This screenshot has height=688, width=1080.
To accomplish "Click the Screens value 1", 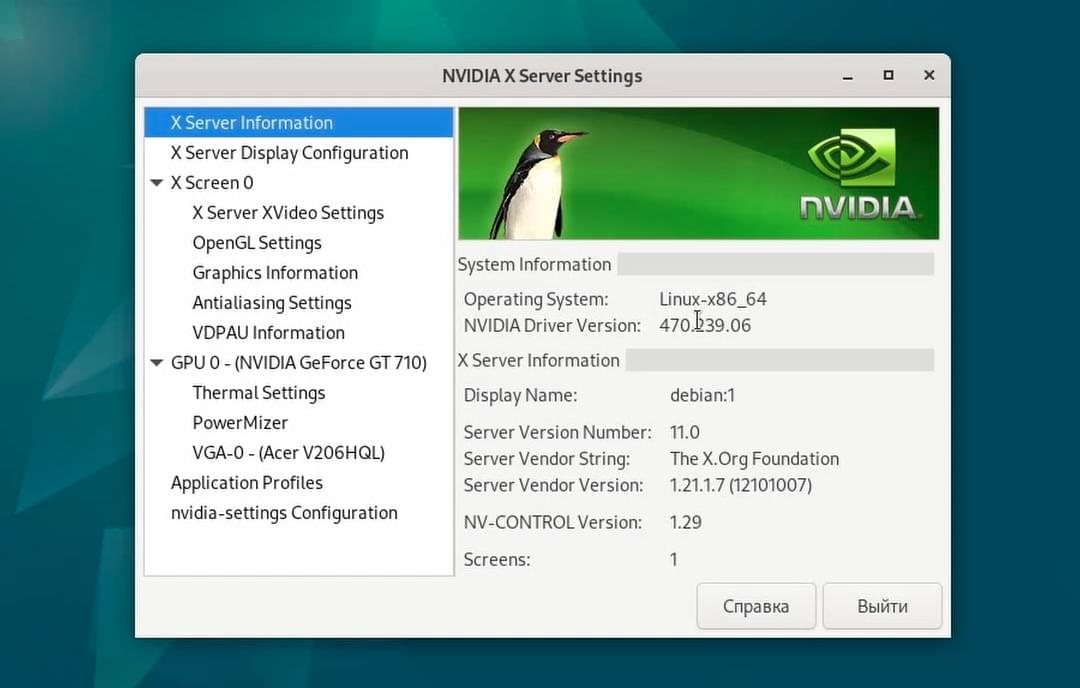I will pyautogui.click(x=674, y=559).
